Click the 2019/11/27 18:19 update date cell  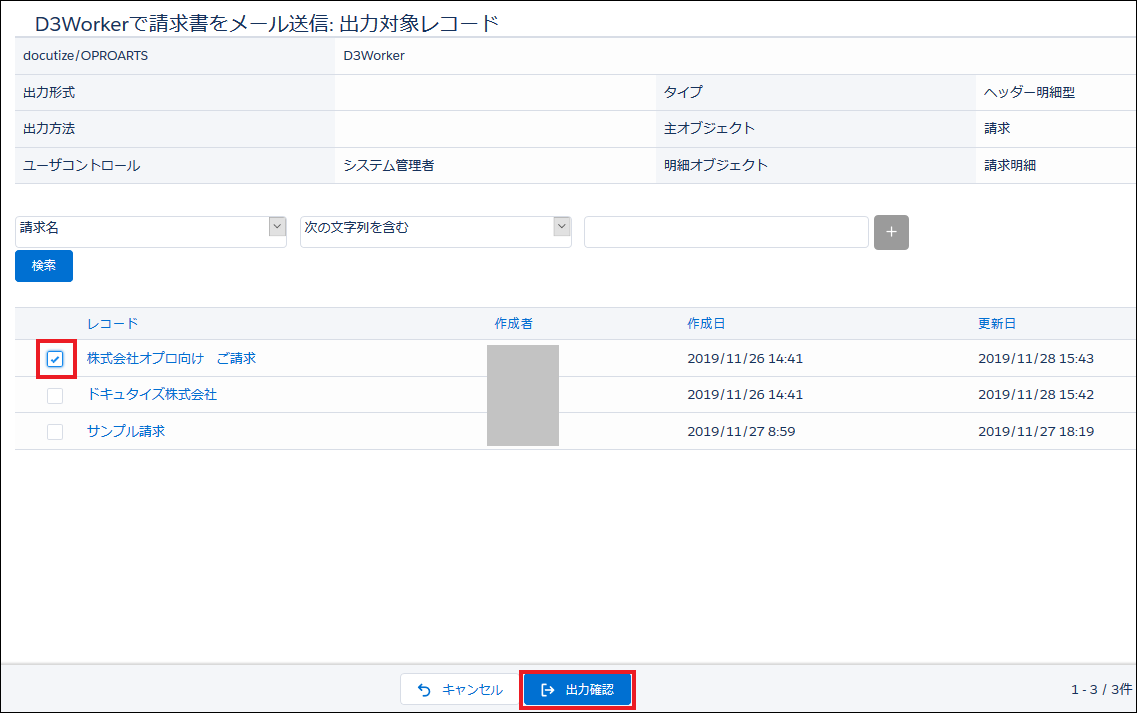click(x=1036, y=432)
